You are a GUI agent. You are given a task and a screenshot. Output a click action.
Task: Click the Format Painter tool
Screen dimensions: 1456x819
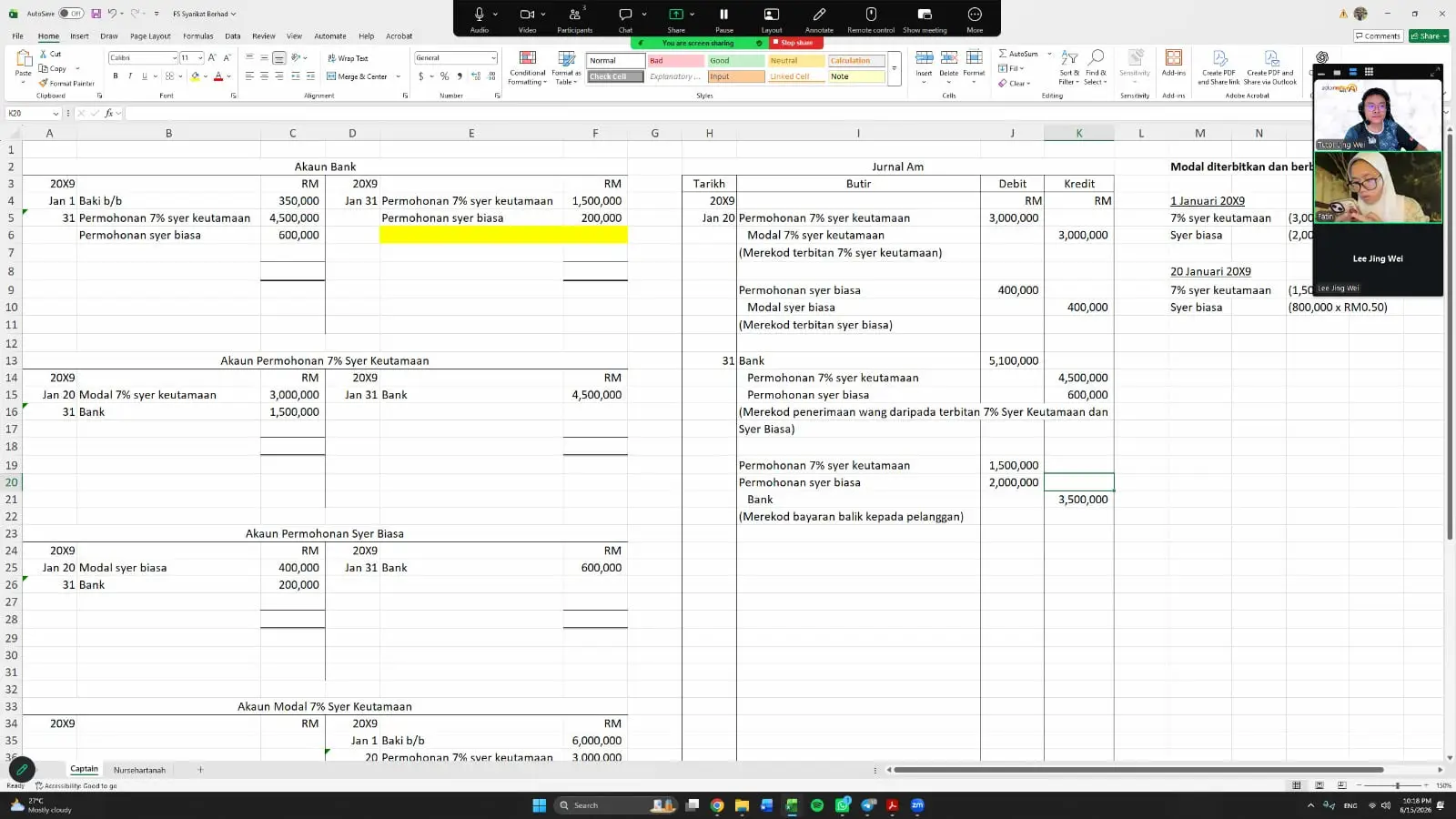pyautogui.click(x=66, y=83)
